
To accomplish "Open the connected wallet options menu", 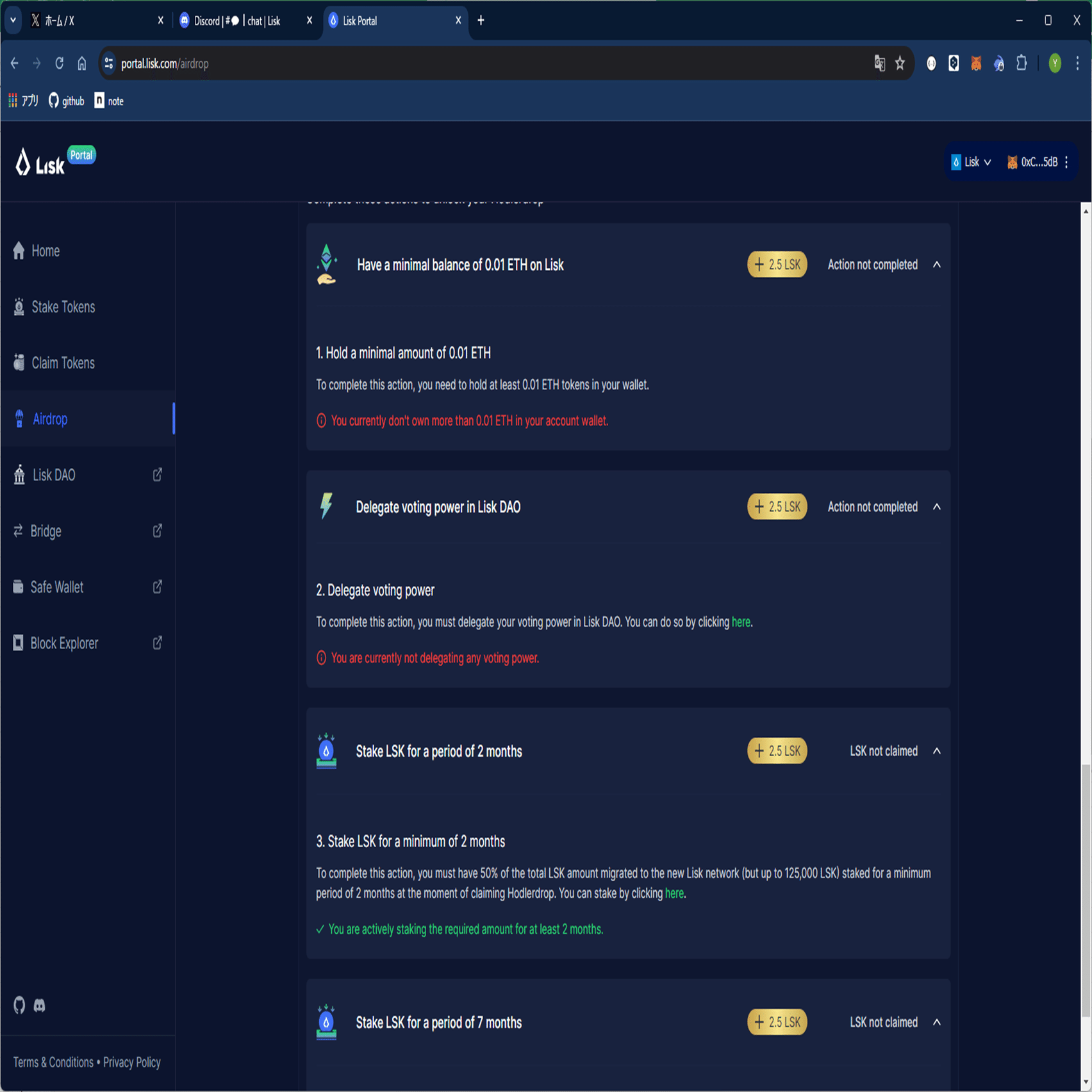I will pyautogui.click(x=1067, y=162).
